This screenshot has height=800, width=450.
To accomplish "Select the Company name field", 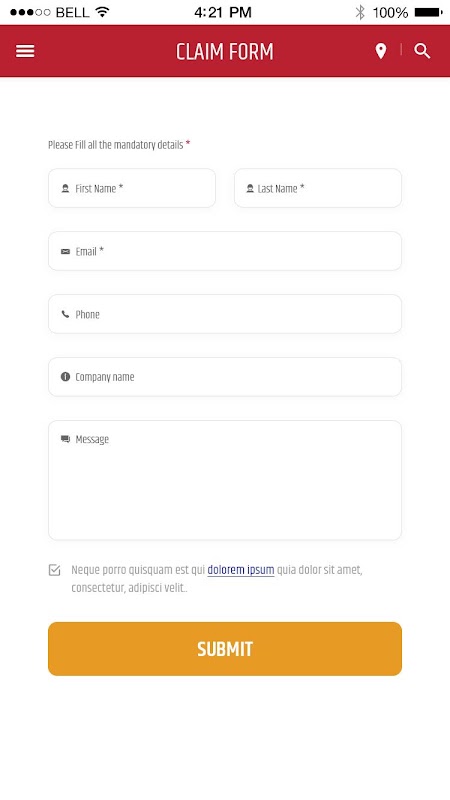I will 225,377.
